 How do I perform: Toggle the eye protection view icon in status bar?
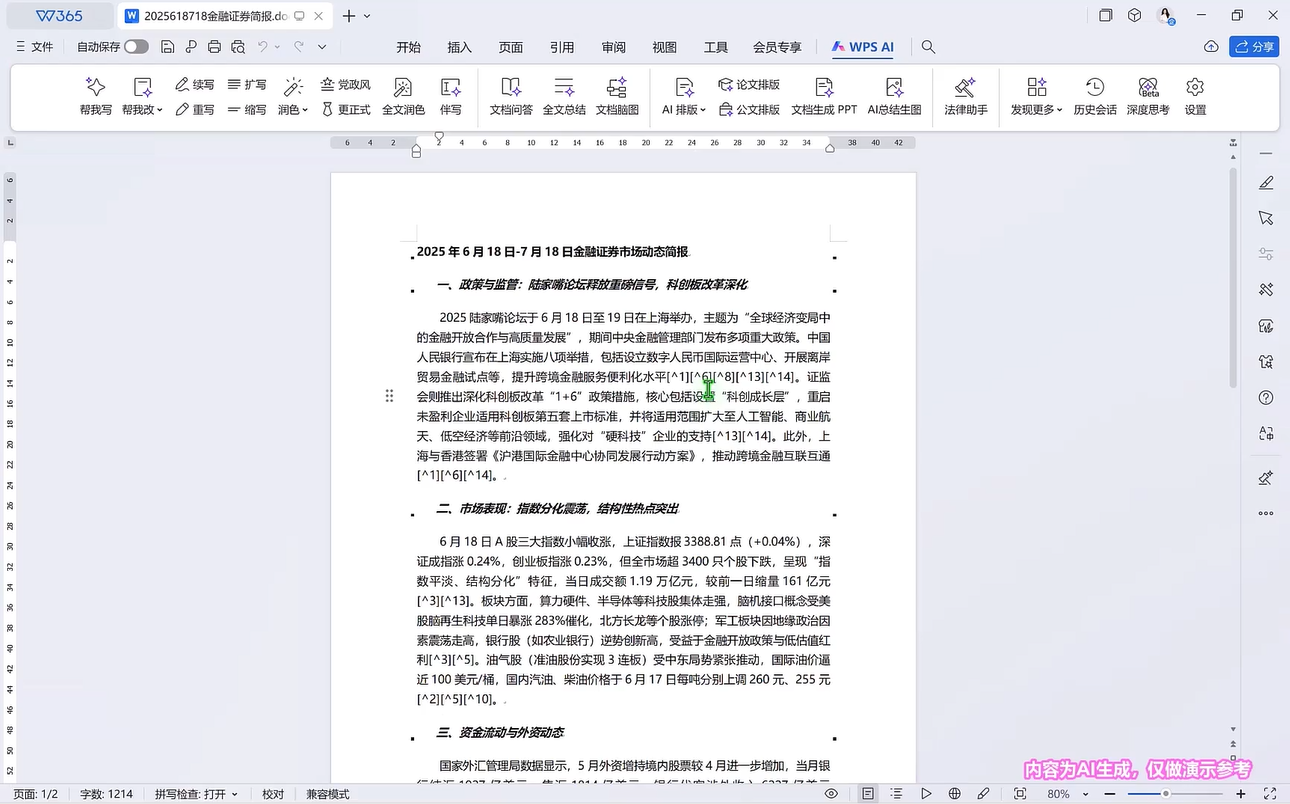(x=831, y=794)
